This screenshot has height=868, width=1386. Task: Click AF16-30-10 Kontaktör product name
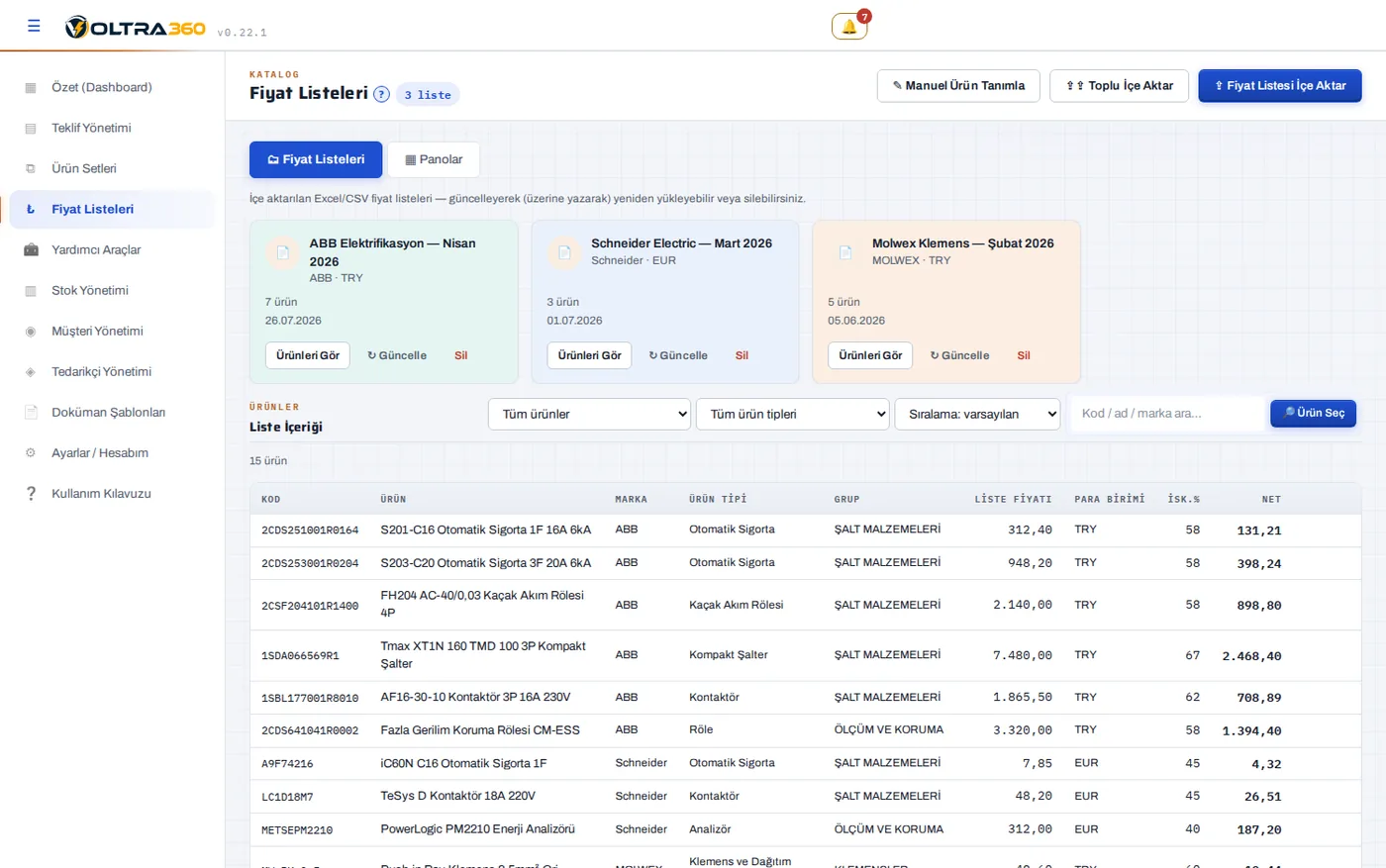(x=475, y=697)
